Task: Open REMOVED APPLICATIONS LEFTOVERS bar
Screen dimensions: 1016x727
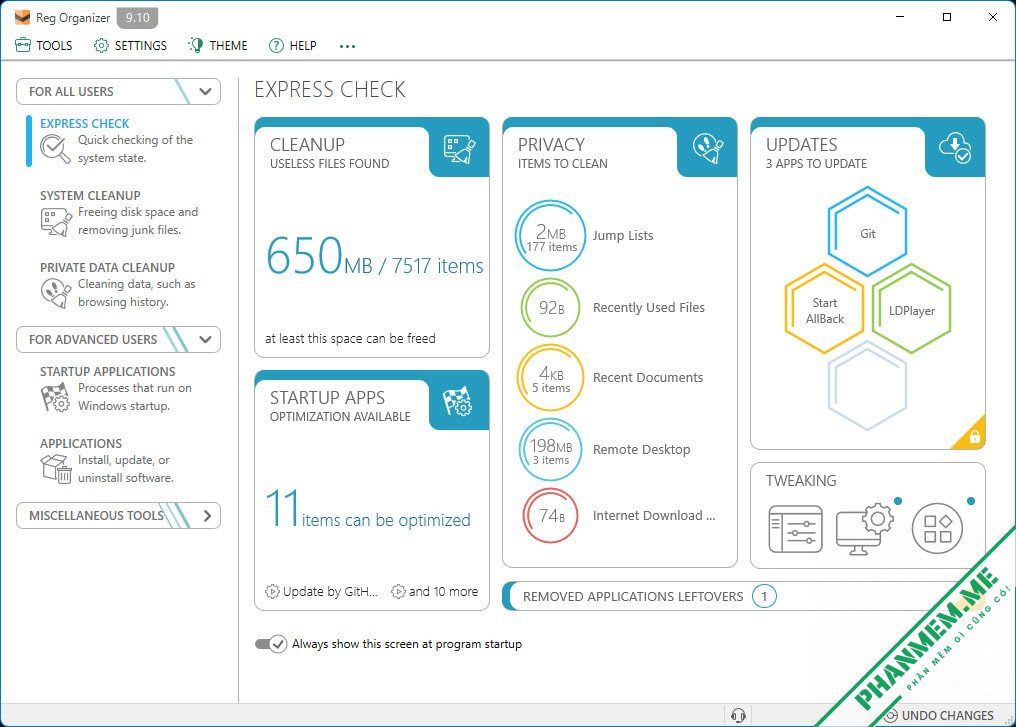Action: click(x=745, y=596)
